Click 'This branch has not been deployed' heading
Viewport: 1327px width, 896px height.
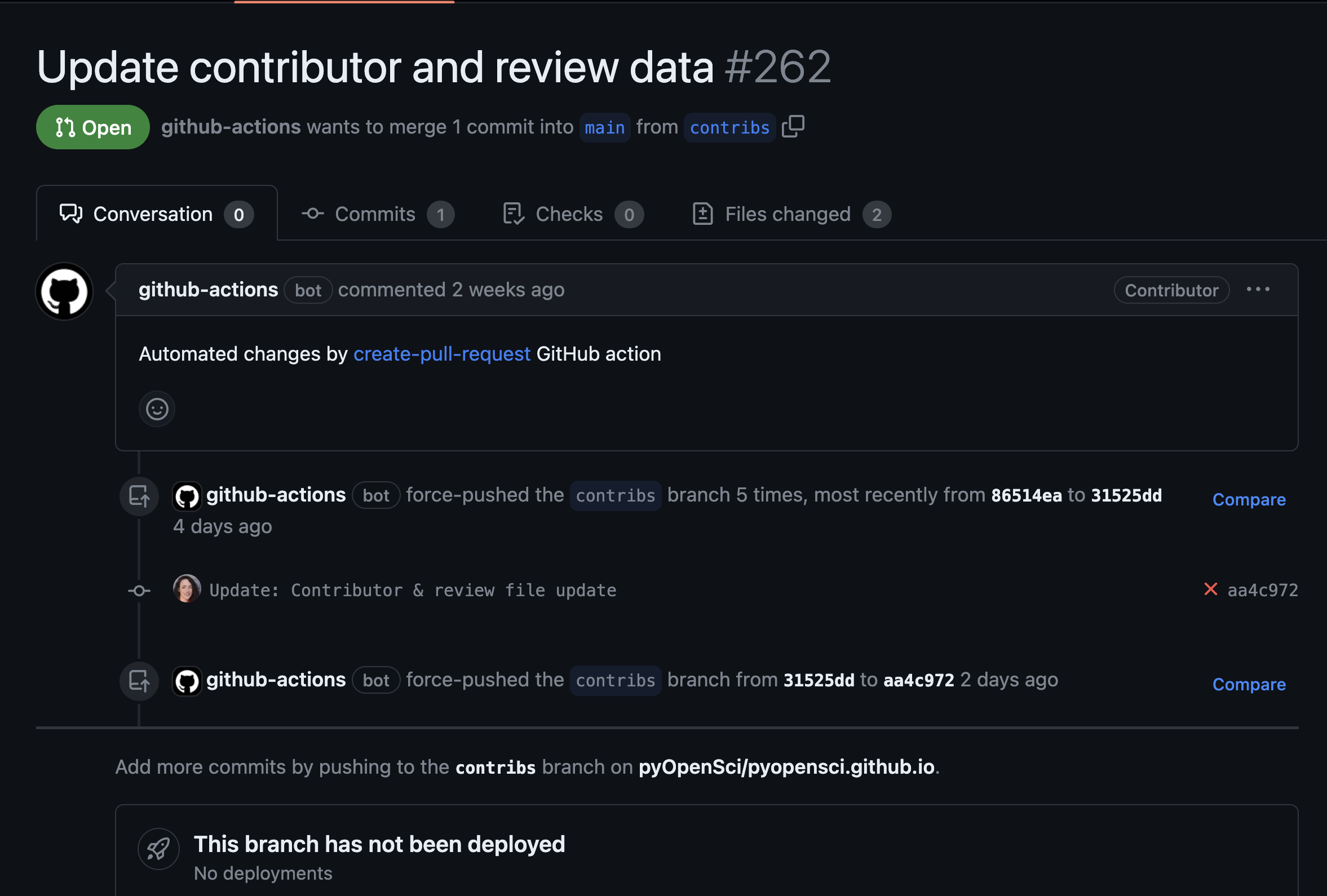[x=379, y=844]
